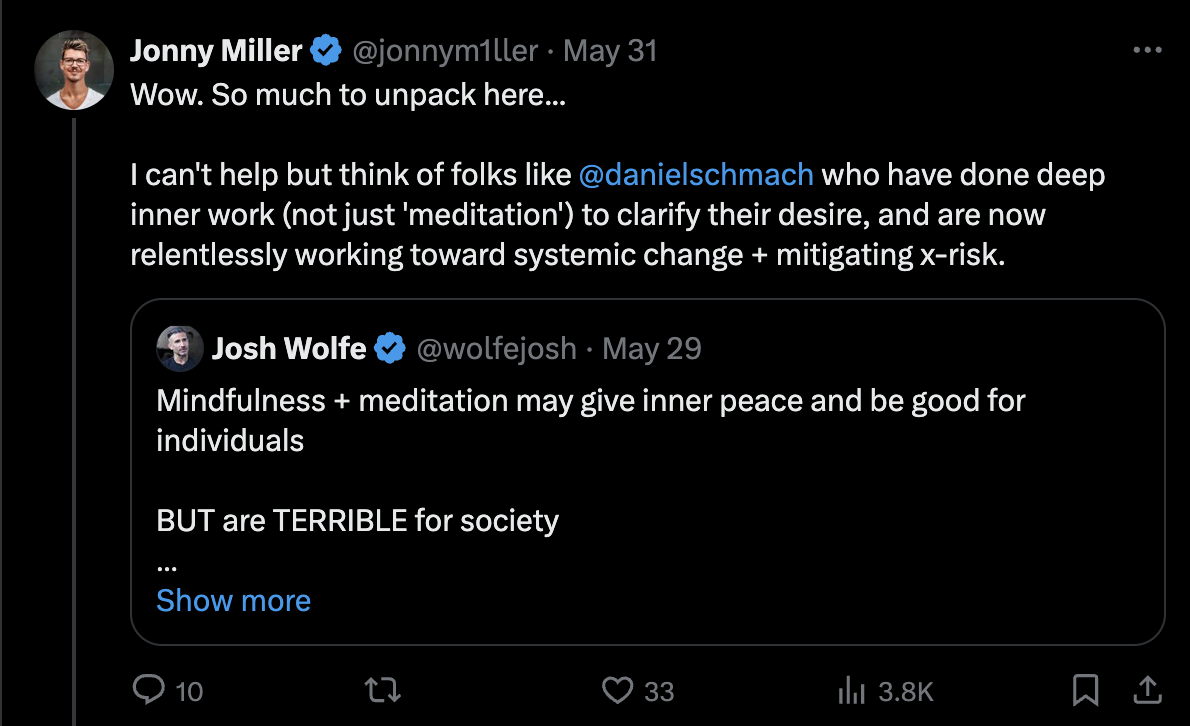Click the @wolfejosh handle
Screen dimensions: 1190x726
496,348
